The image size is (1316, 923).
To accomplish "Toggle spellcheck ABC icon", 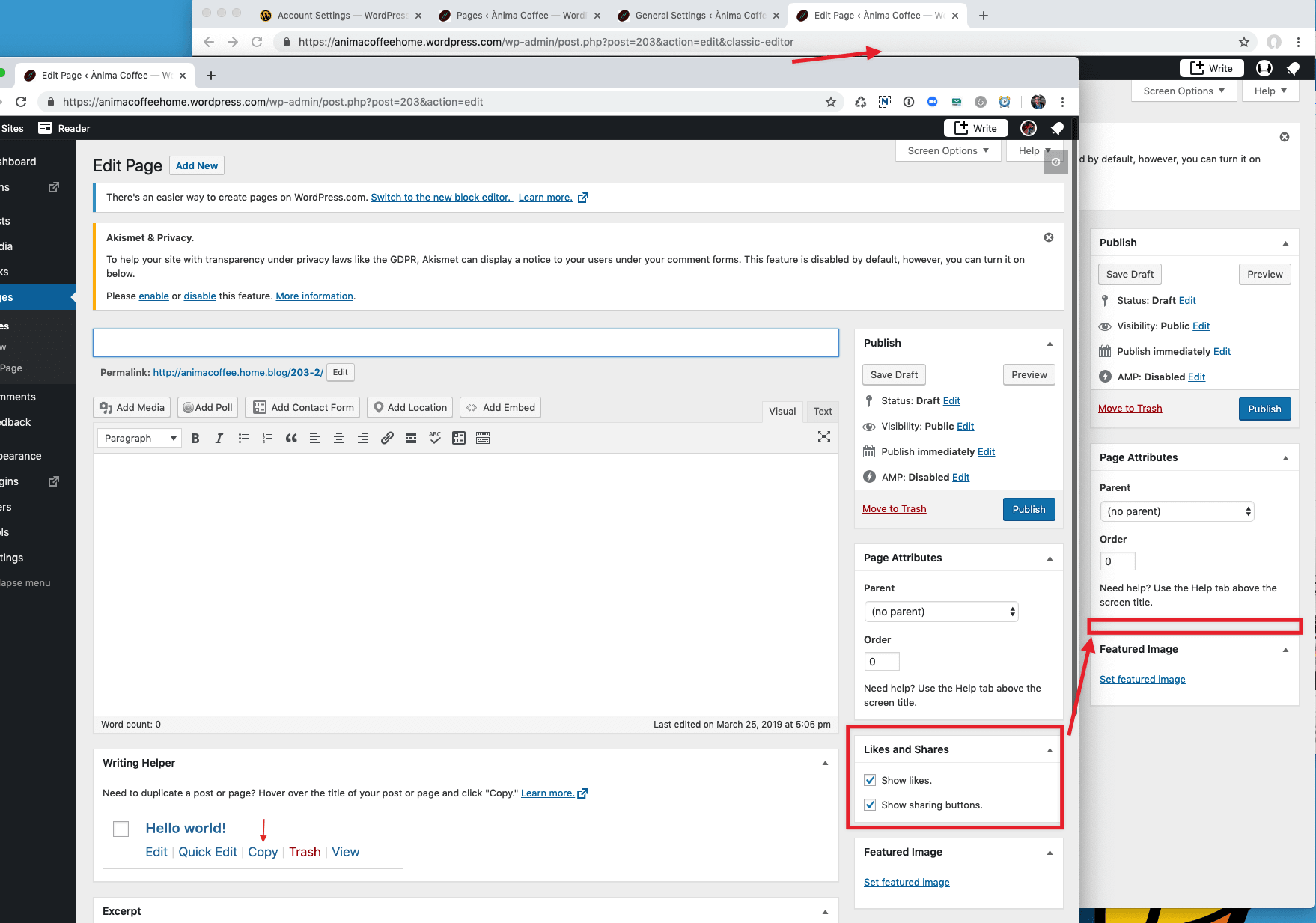I will tap(435, 439).
